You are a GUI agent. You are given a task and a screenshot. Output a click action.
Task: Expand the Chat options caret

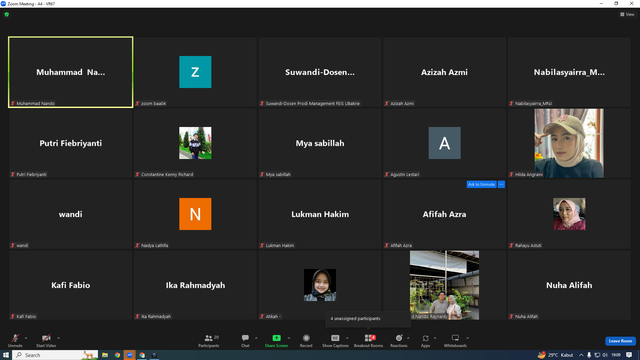point(256,338)
